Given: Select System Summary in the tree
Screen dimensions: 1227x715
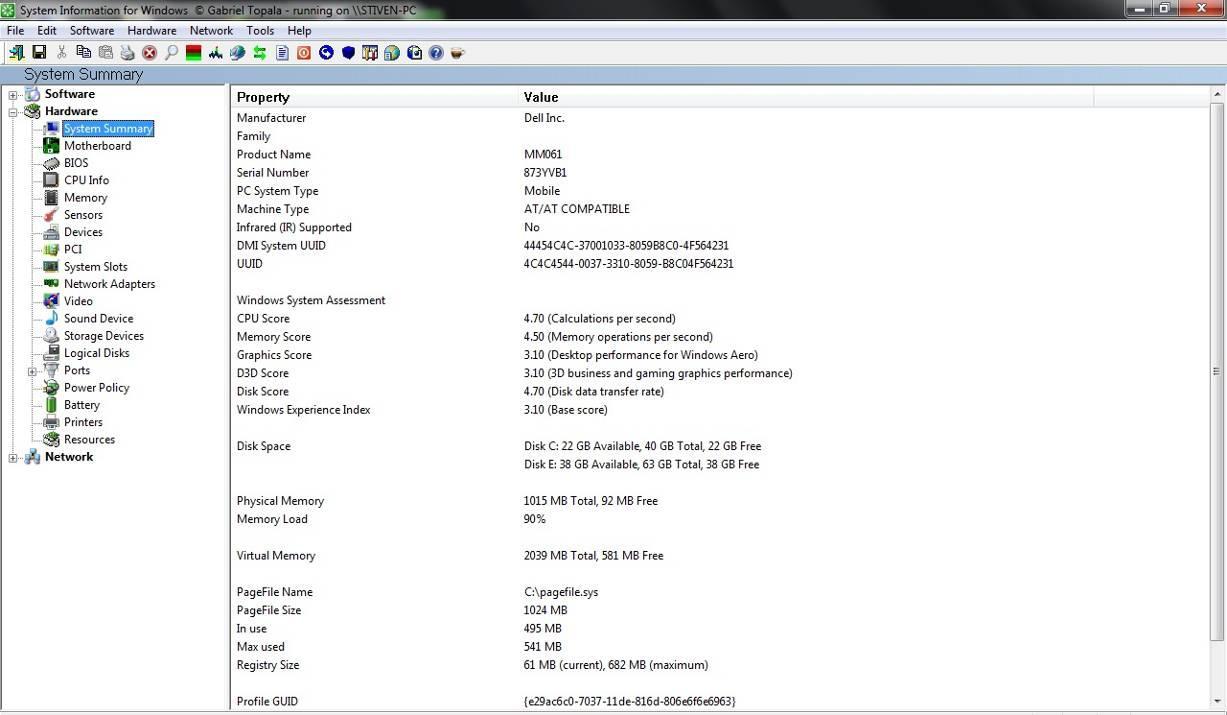Looking at the screenshot, I should (108, 128).
